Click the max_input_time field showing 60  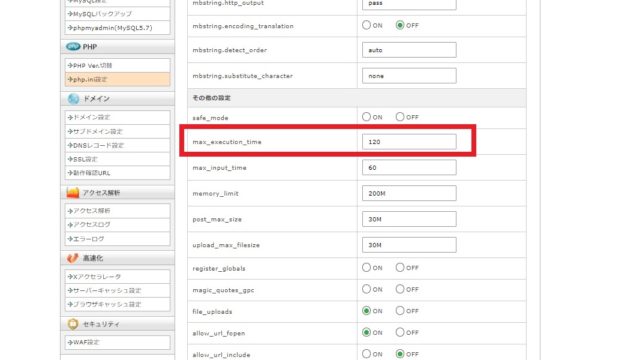[x=409, y=167]
